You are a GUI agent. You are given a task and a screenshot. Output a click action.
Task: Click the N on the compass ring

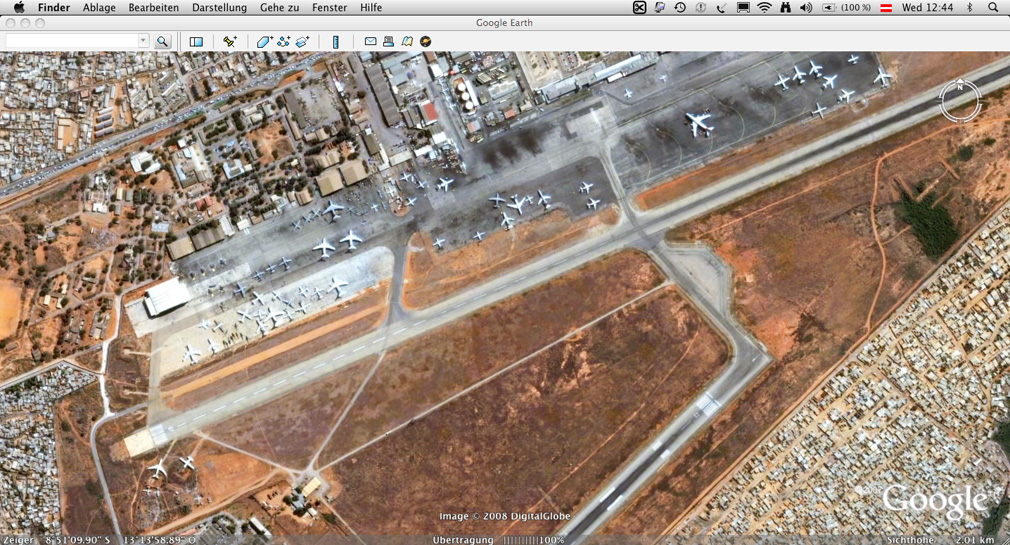[x=960, y=85]
